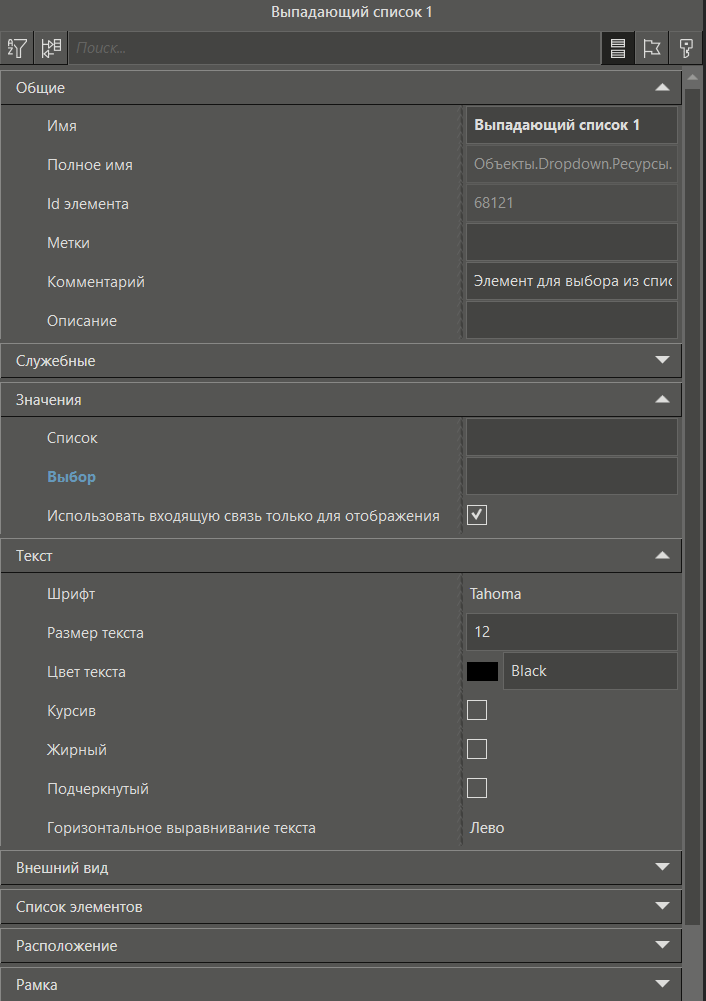
Task: Select the alphabetical sort filter icon
Action: click(x=16, y=47)
